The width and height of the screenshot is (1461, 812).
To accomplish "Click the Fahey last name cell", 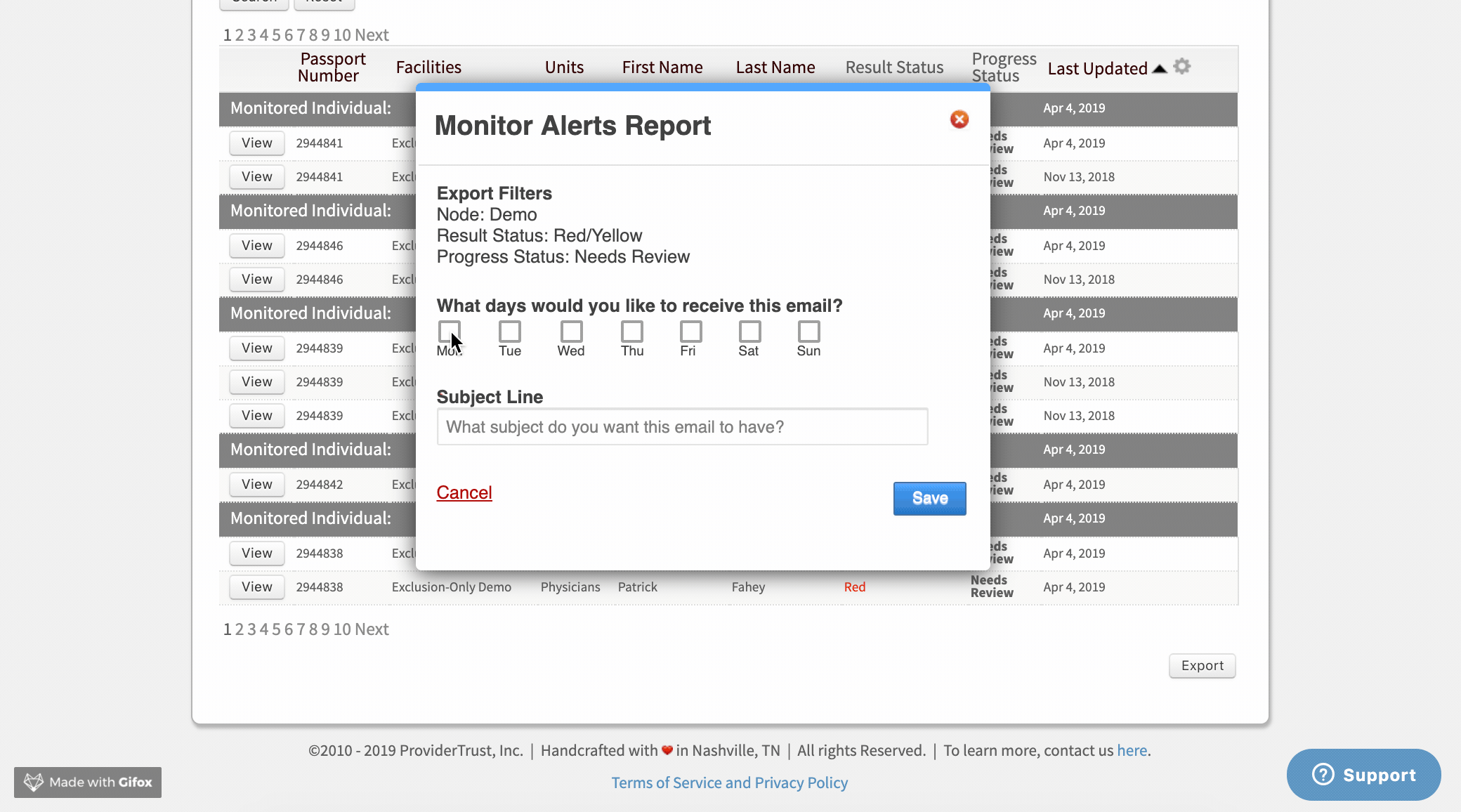I will 748,587.
